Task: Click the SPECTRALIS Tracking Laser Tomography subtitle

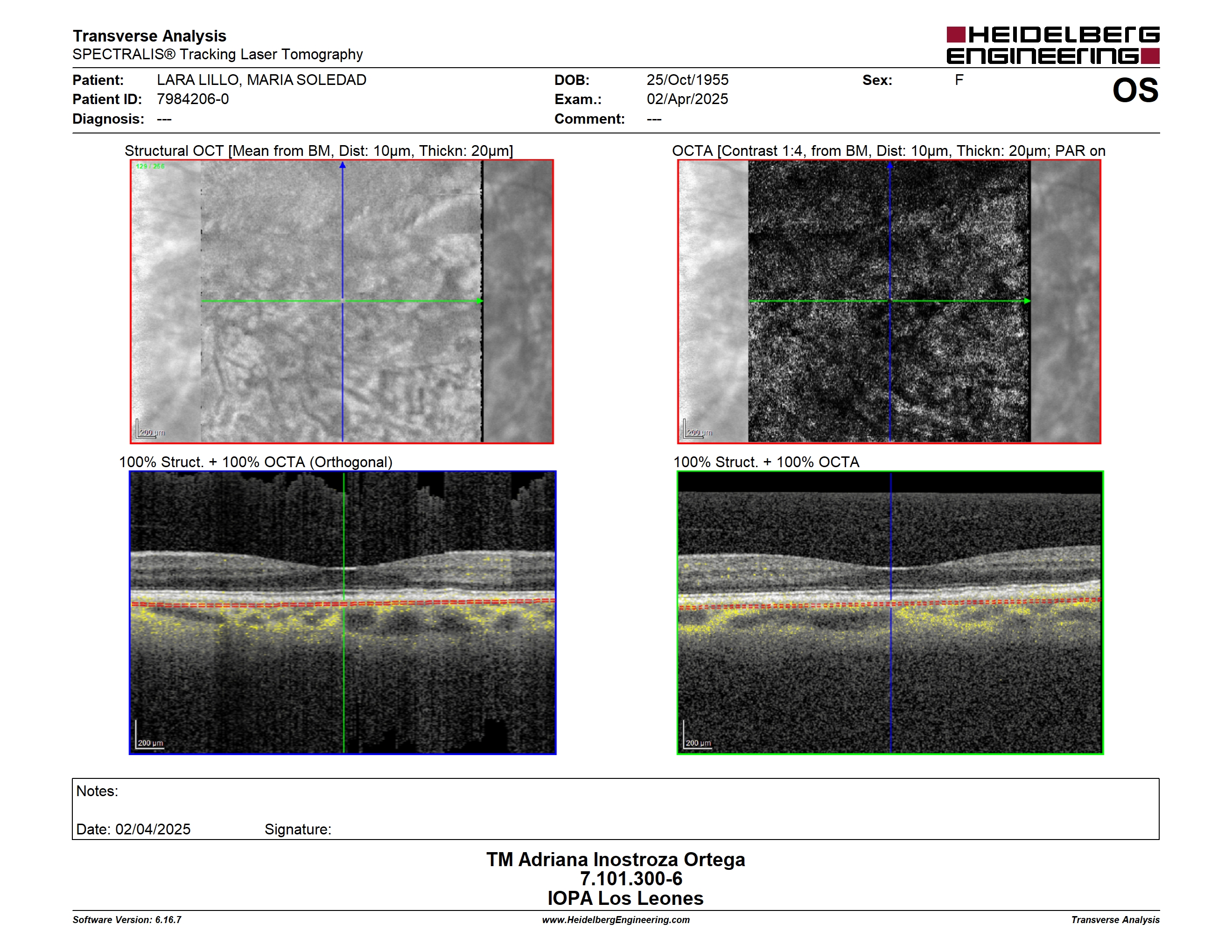Action: (x=217, y=54)
